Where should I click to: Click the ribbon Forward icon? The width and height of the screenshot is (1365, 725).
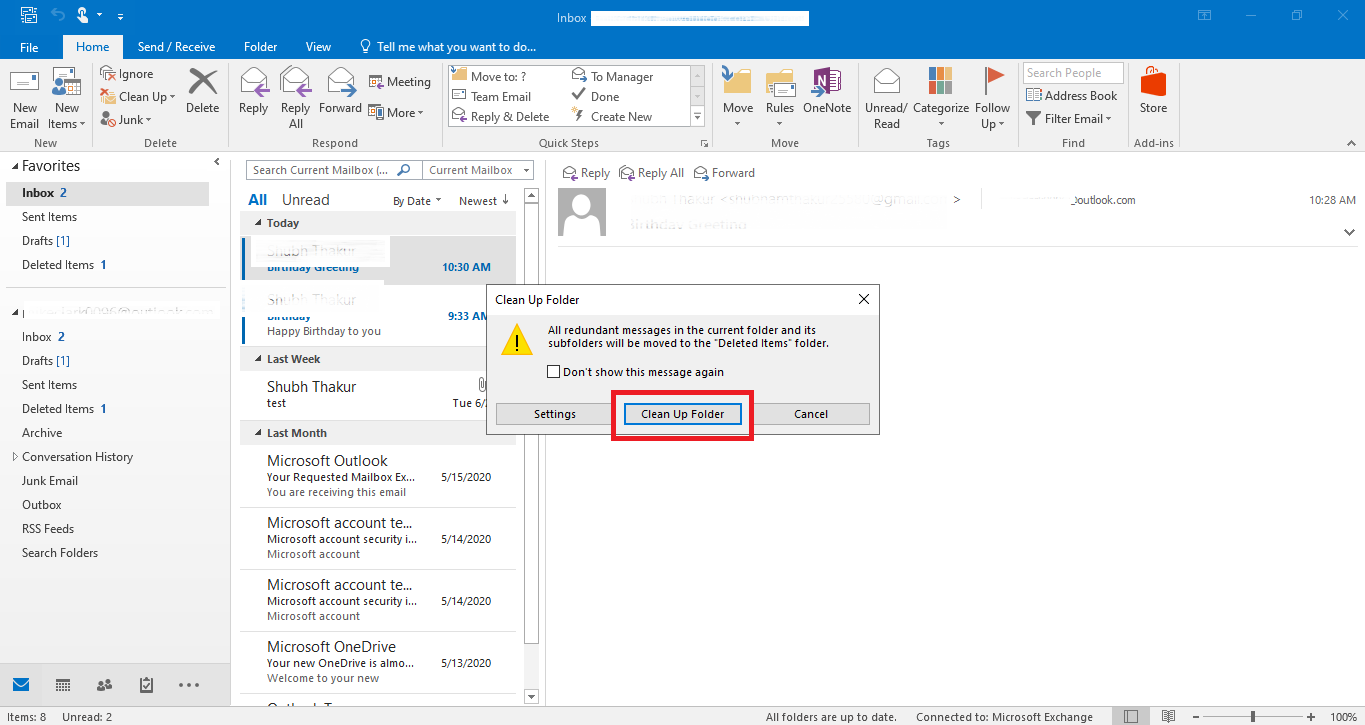coord(341,82)
